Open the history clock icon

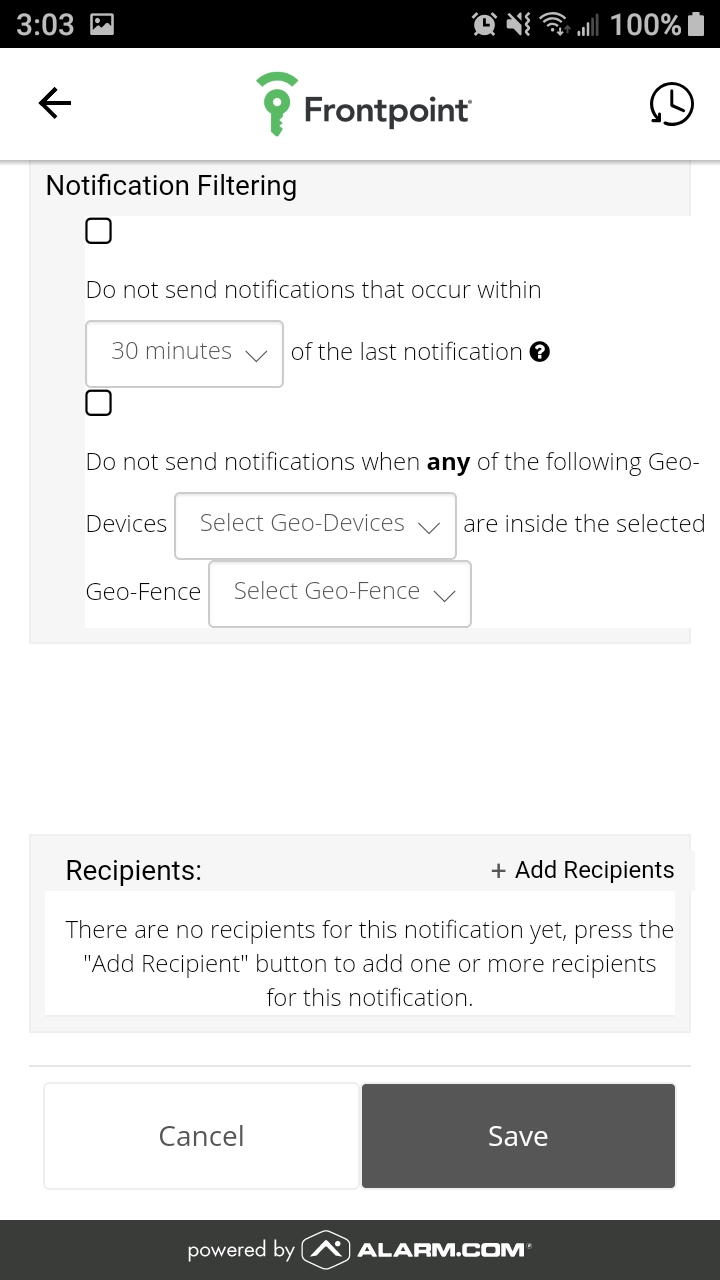[671, 104]
